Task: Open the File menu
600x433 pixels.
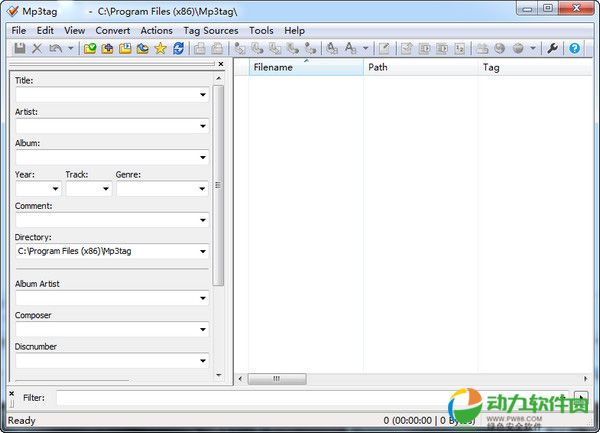Action: pos(19,30)
